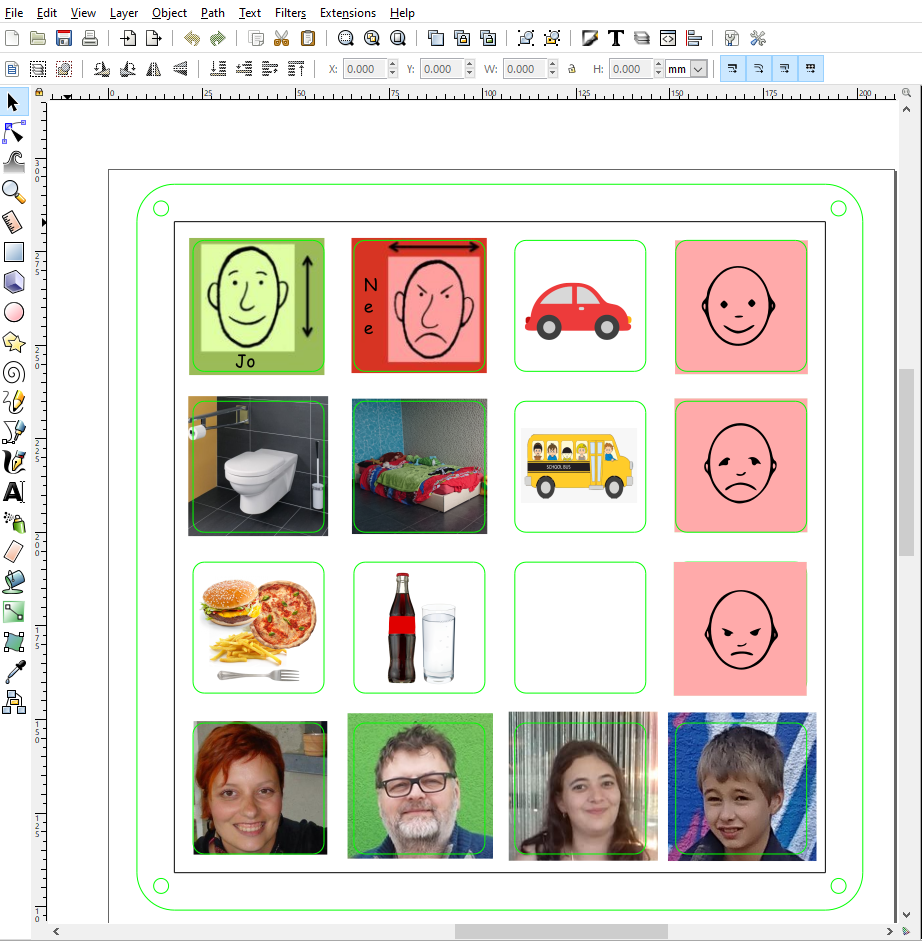Pick the Spiral drawing tool

coord(14,372)
